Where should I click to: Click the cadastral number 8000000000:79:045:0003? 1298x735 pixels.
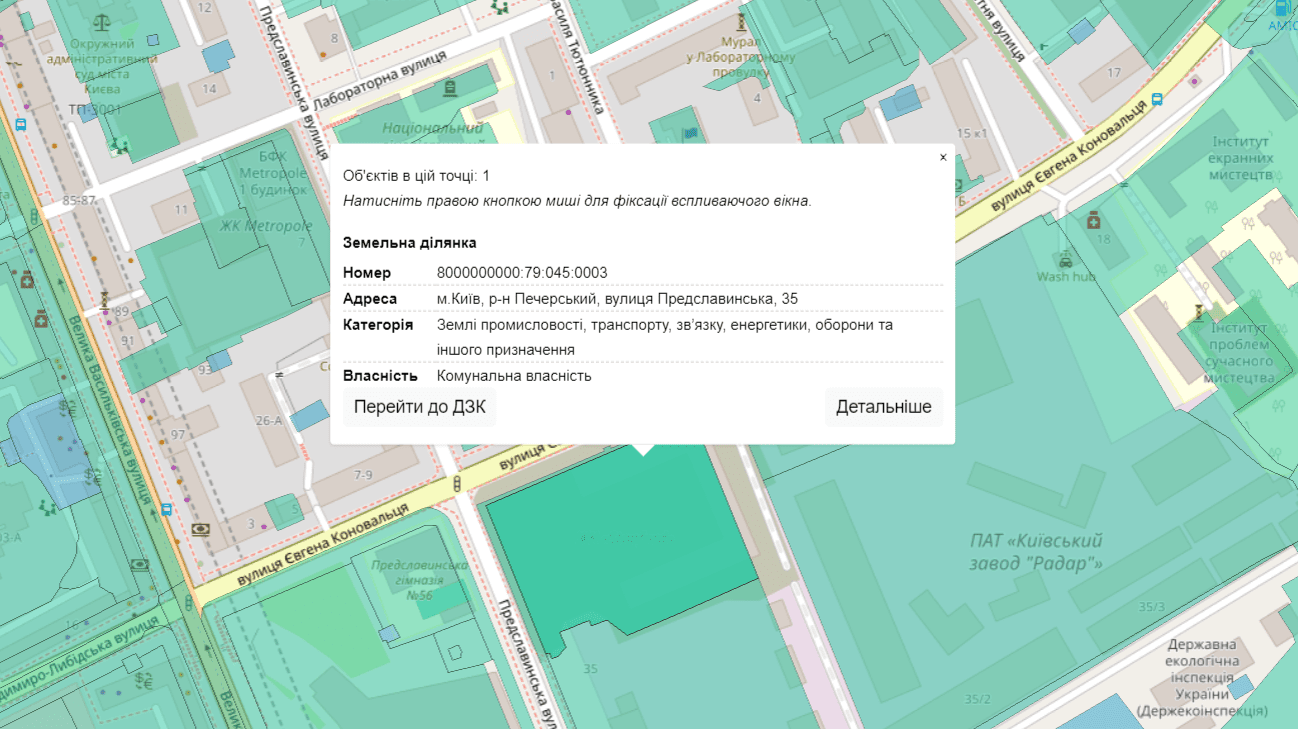click(x=522, y=273)
